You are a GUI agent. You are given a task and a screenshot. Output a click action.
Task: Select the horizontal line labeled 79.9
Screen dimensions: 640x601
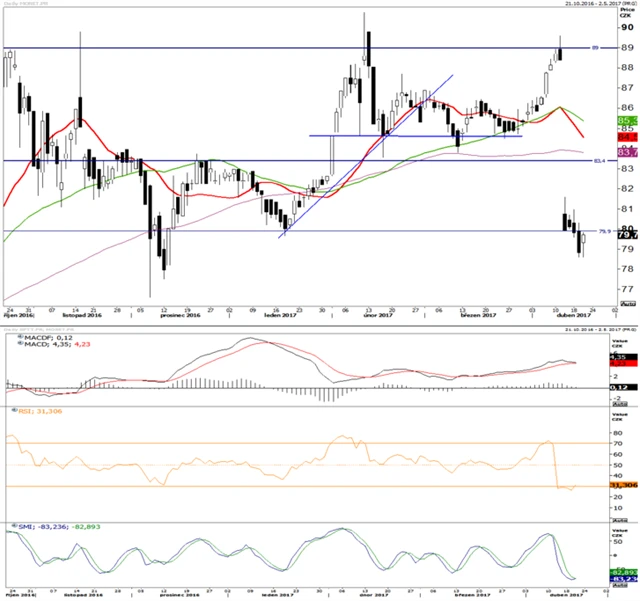(x=300, y=231)
